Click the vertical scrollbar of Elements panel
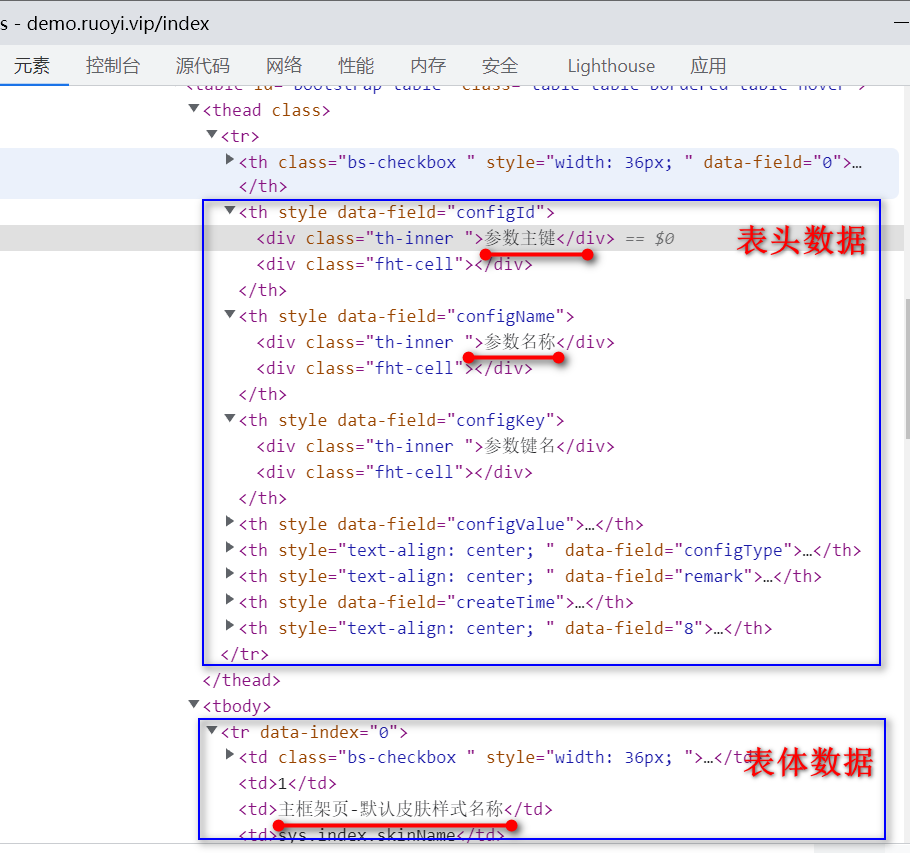910x853 pixels. click(907, 368)
